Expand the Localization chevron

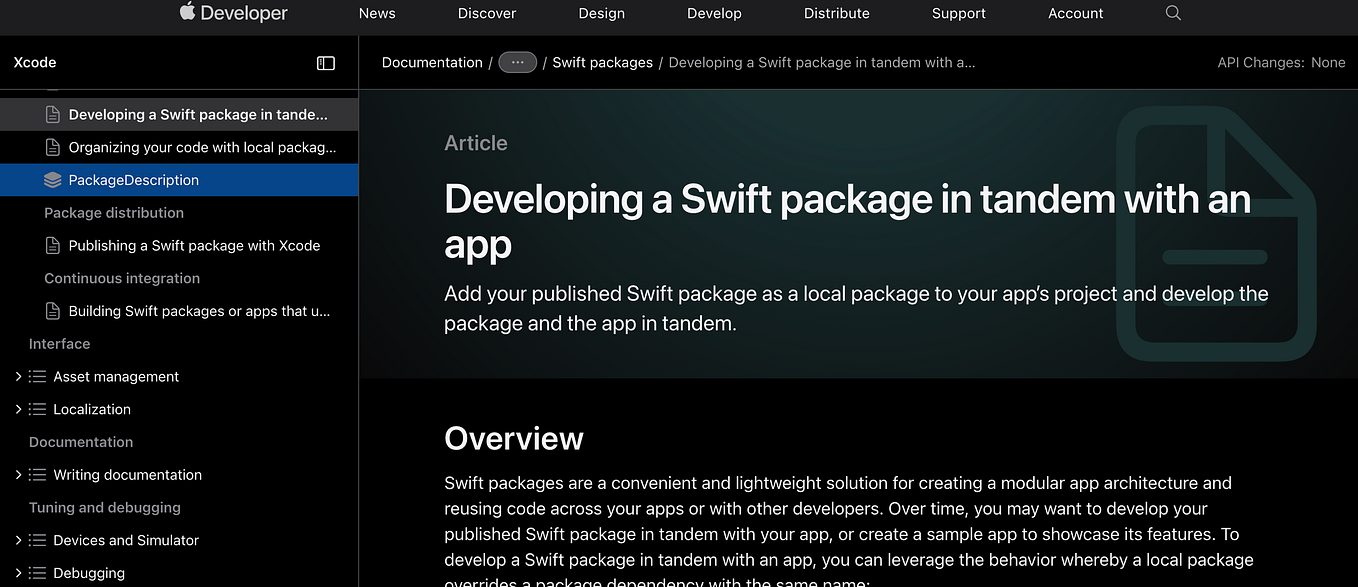pos(18,410)
